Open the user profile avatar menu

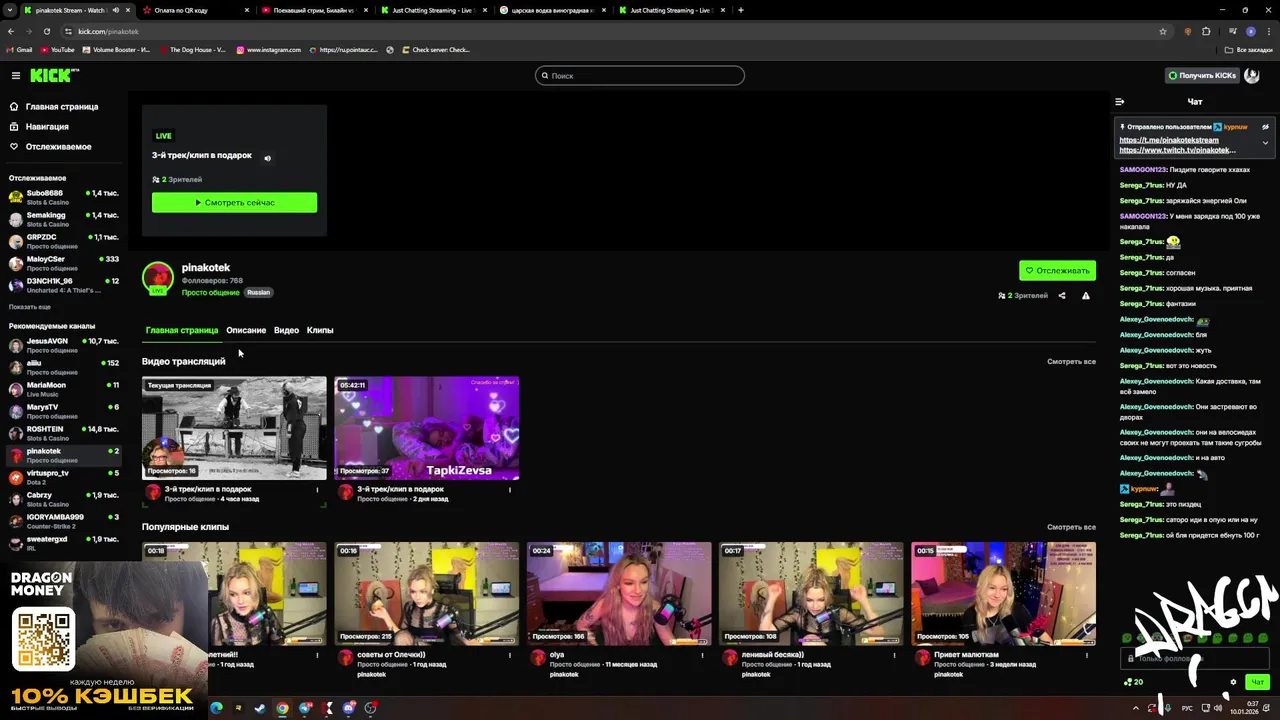(1251, 76)
